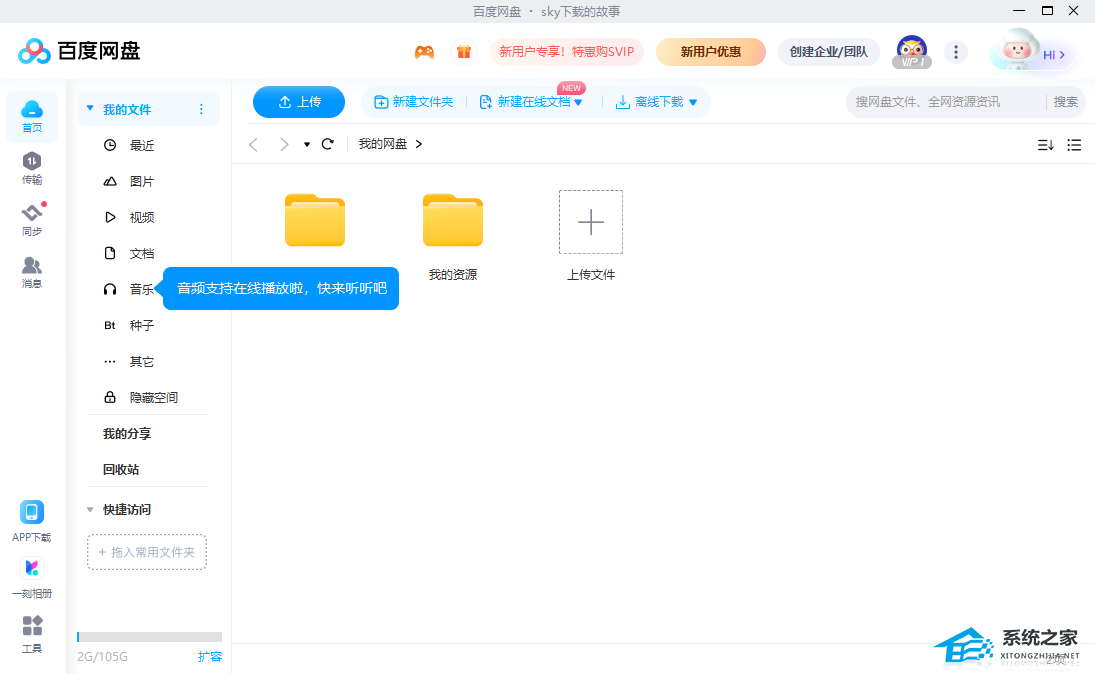
Task: Go back to previous folder
Action: [x=253, y=145]
